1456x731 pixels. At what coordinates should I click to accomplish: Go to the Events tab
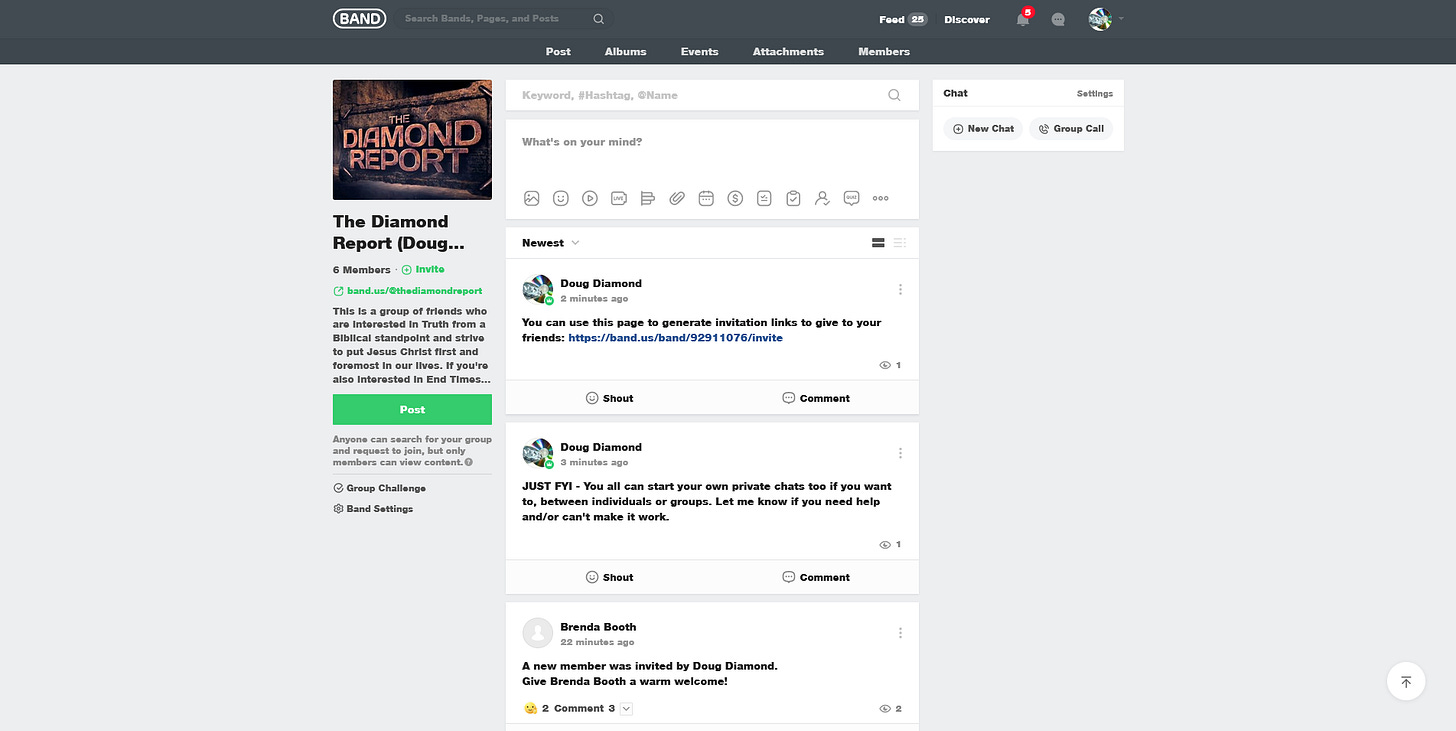(699, 52)
